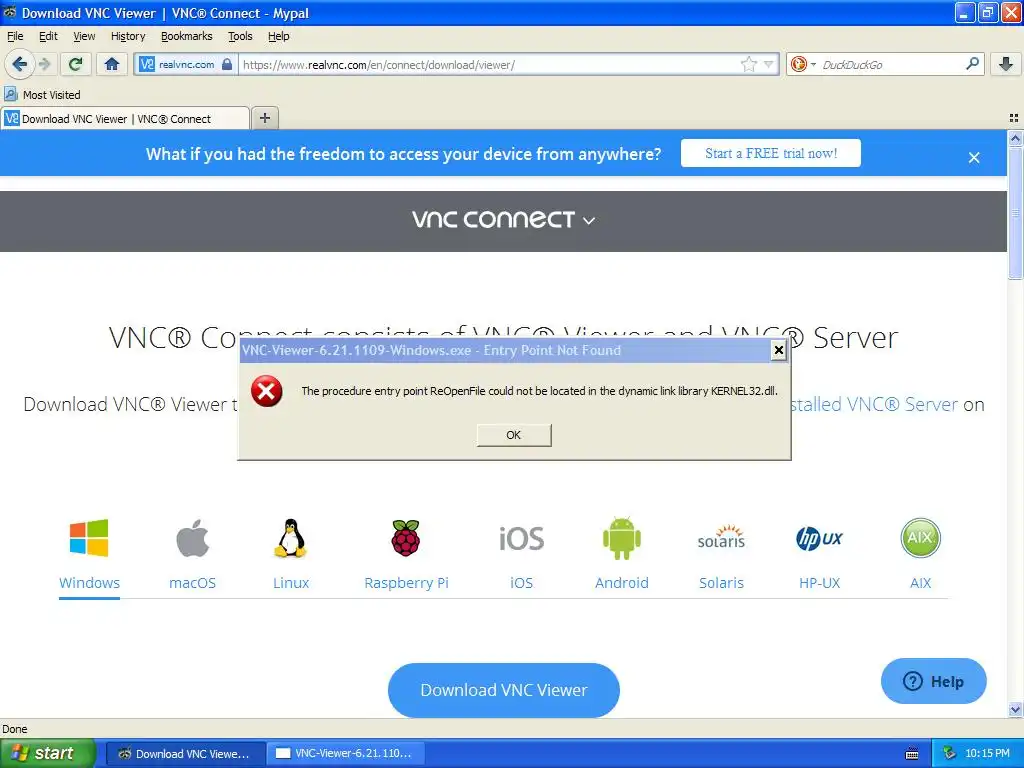This screenshot has width=1024, height=768.
Task: Reload the page with the refresh icon
Action: point(75,64)
